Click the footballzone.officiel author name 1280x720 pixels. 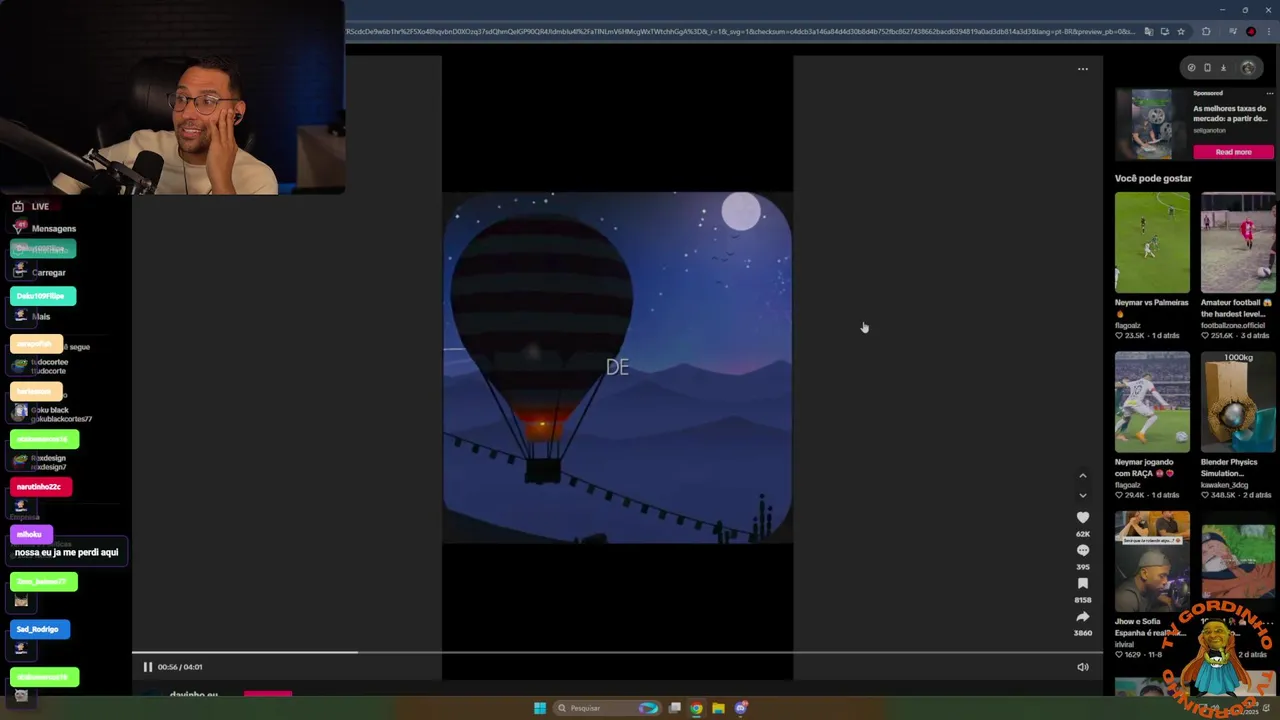click(x=1231, y=325)
